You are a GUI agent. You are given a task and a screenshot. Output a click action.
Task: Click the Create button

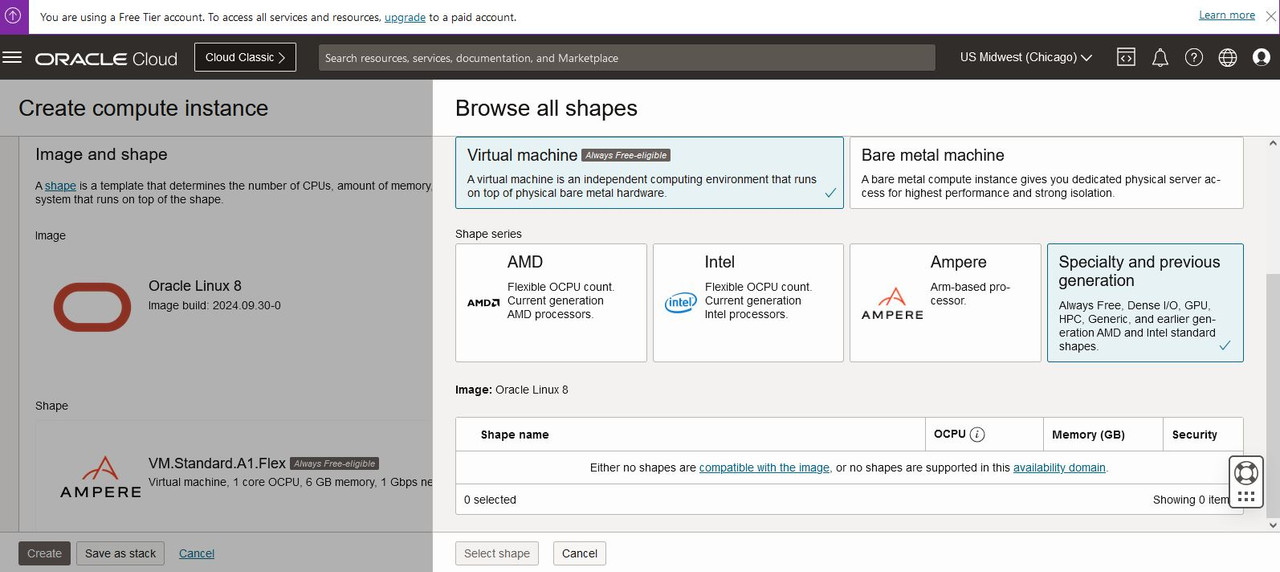(44, 553)
